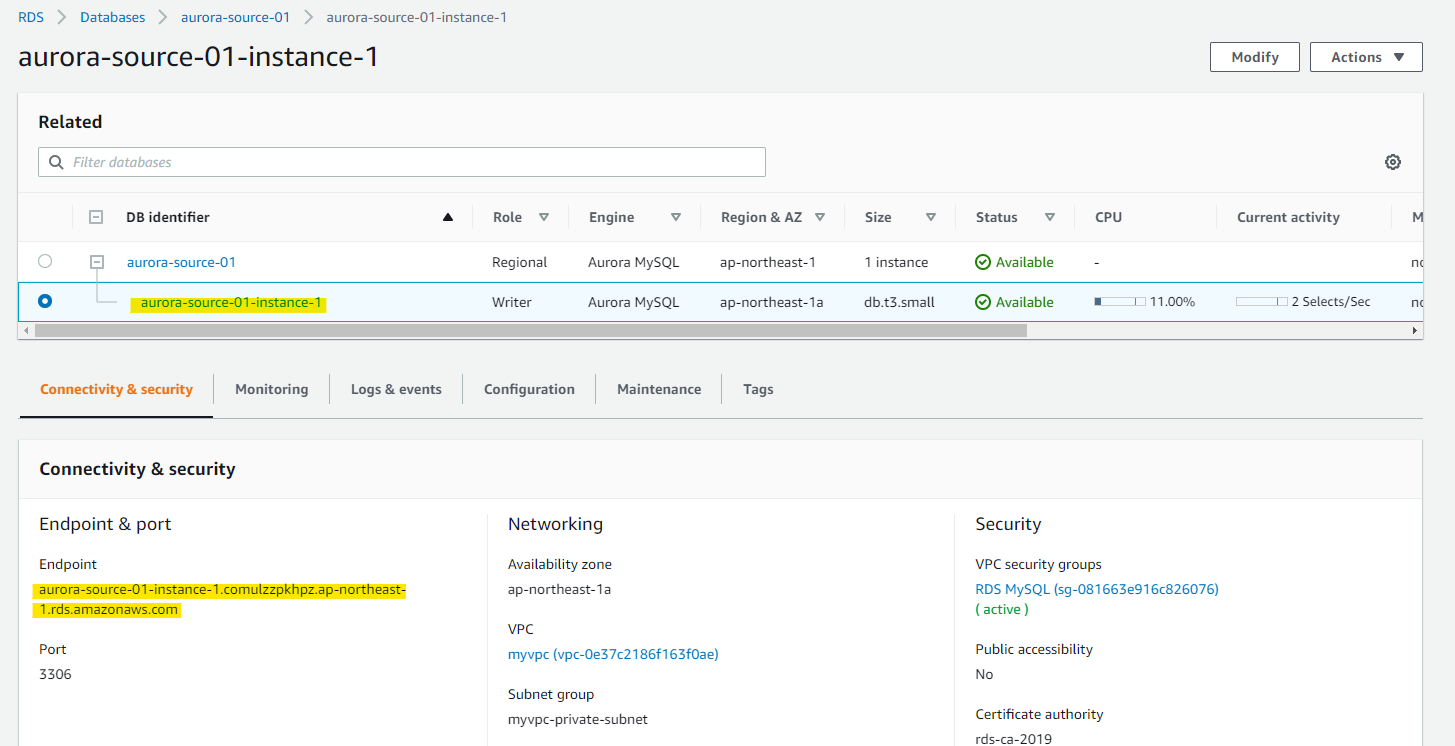Open RDS MySQL security group link
Image resolution: width=1455 pixels, height=746 pixels.
[1097, 589]
